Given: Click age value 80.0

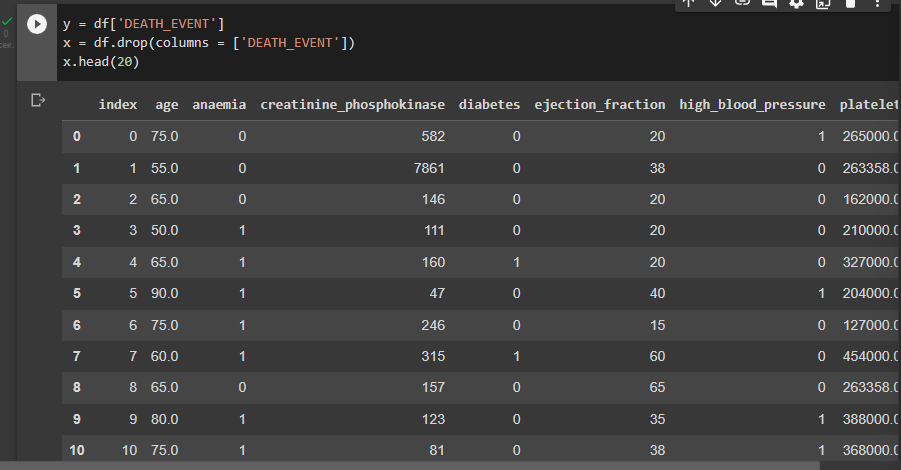Looking at the screenshot, I should click(x=164, y=419).
